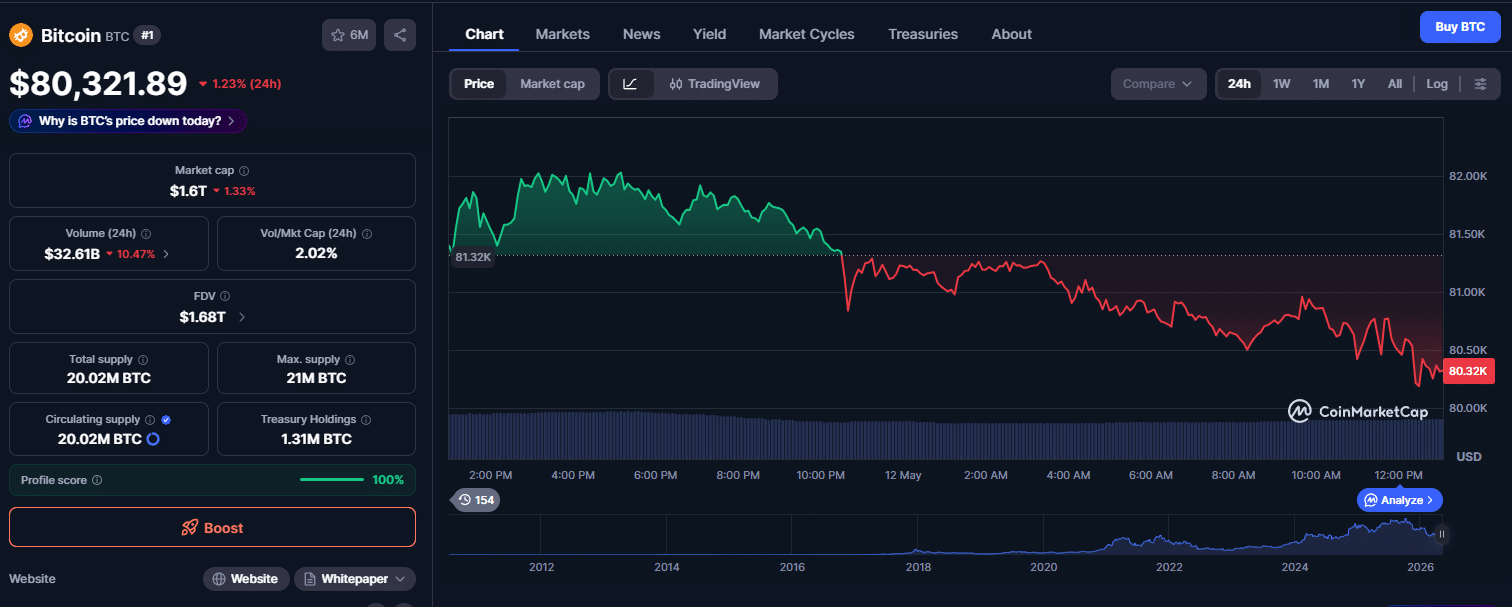Select Price chart mode
Screen dimensions: 1512x607
point(479,84)
